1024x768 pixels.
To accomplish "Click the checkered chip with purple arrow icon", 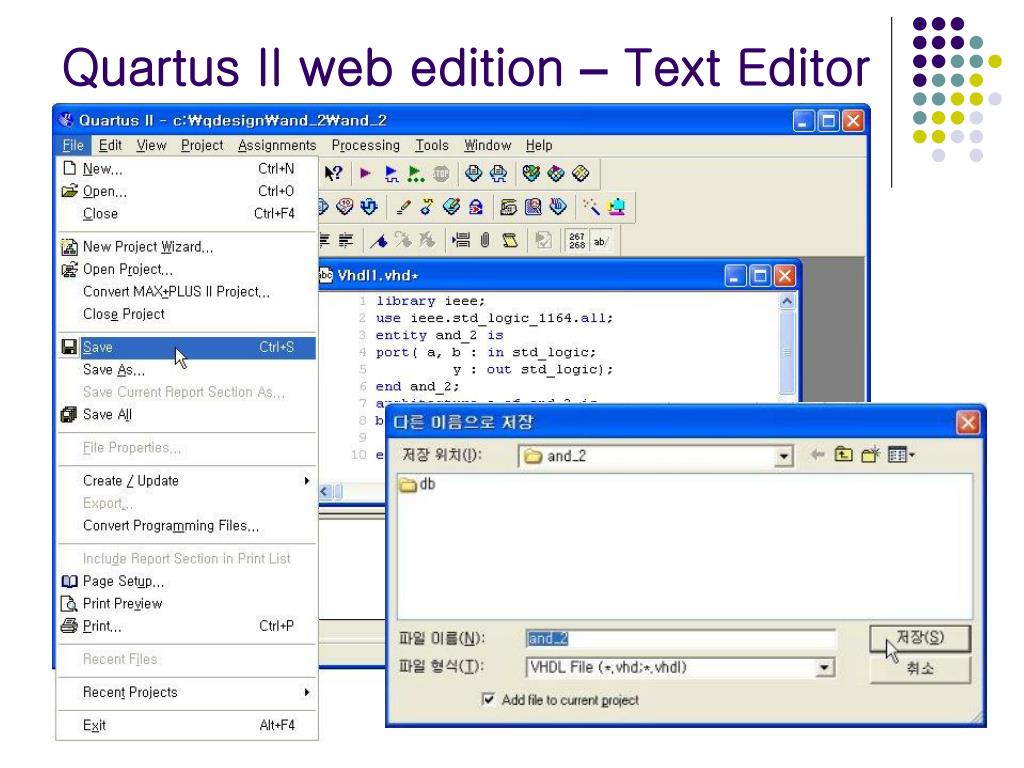I will (556, 173).
